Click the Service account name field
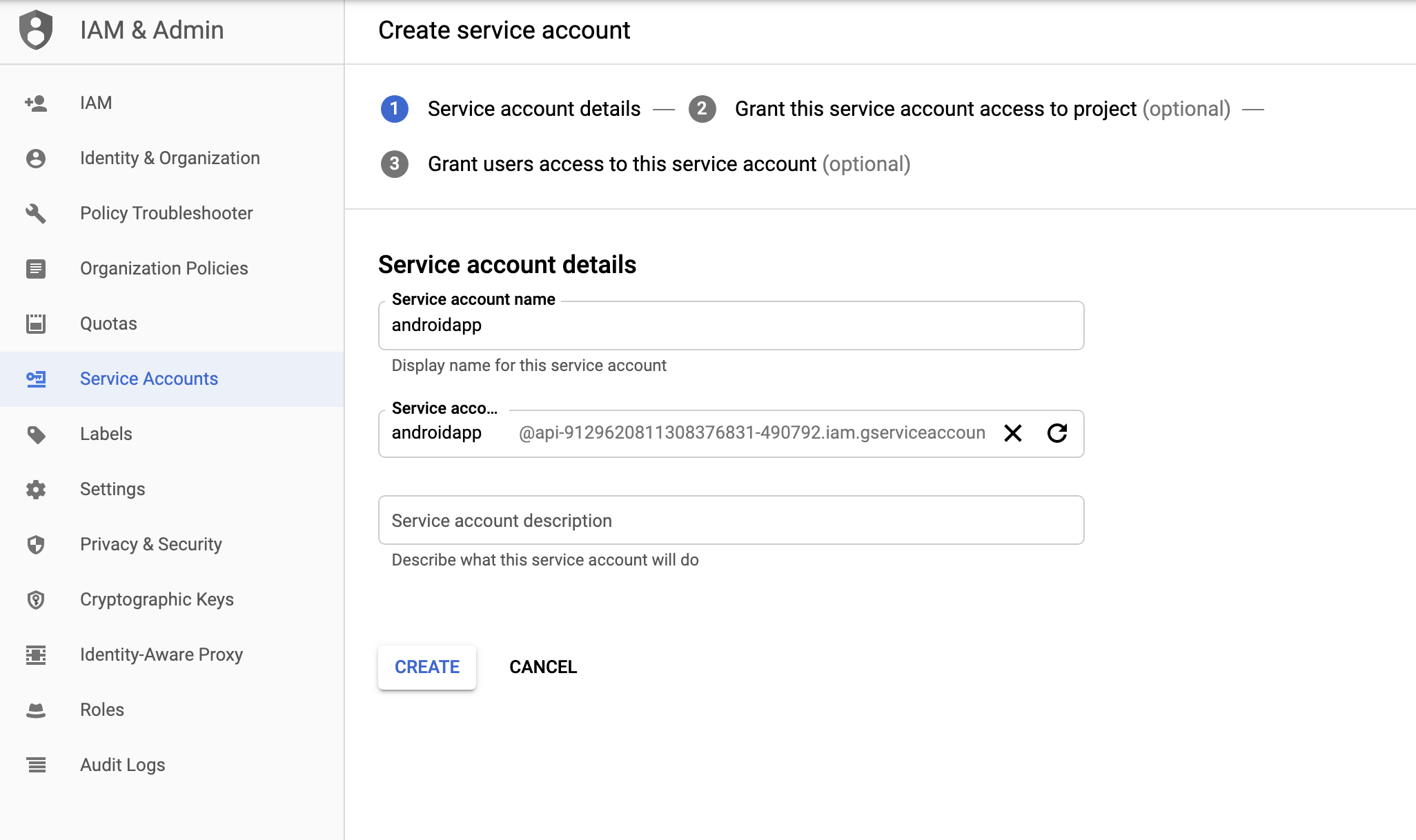Viewport: 1416px width, 840px height. click(x=730, y=326)
